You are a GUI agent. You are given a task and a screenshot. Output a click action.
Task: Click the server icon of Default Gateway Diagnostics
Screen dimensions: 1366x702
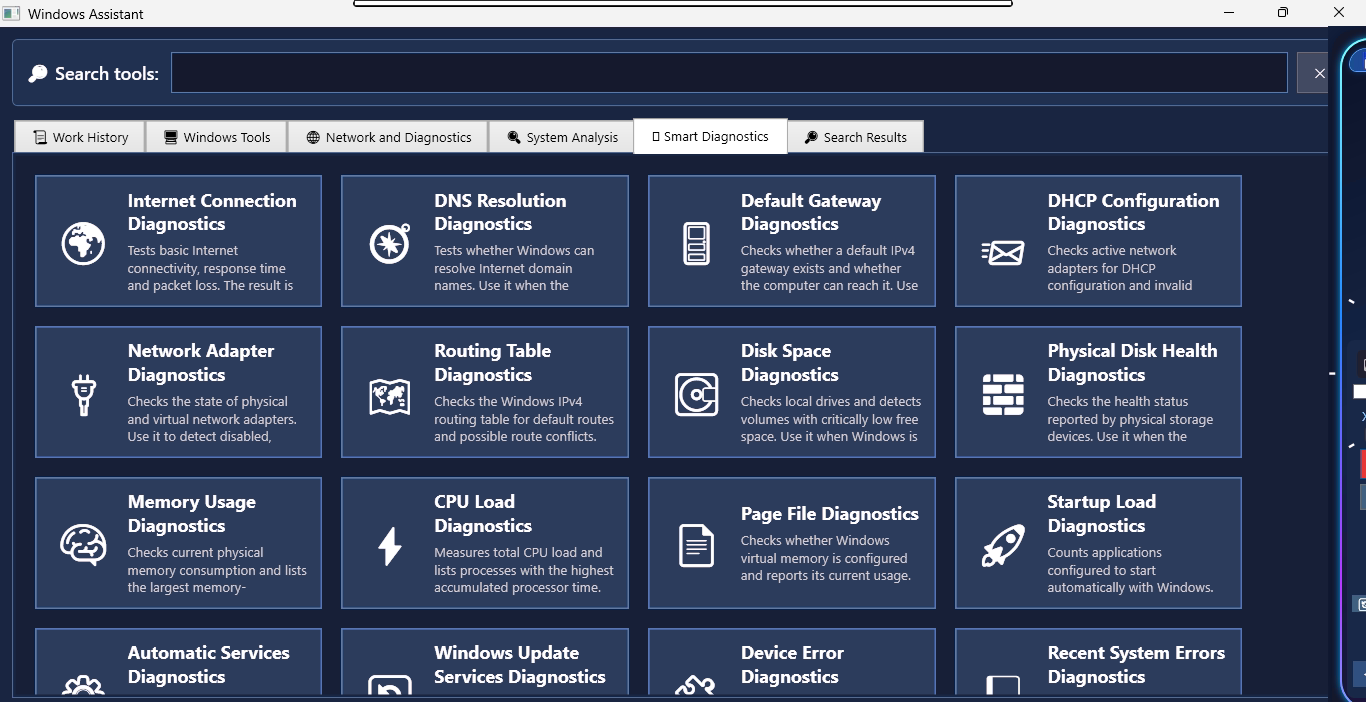click(696, 244)
